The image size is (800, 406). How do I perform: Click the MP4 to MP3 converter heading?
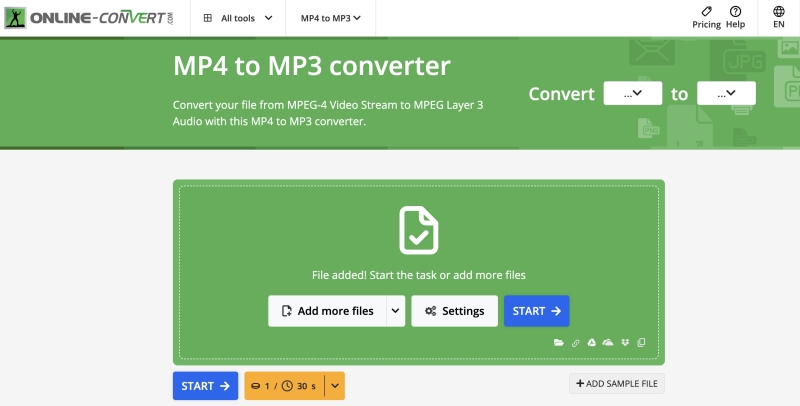pos(312,65)
